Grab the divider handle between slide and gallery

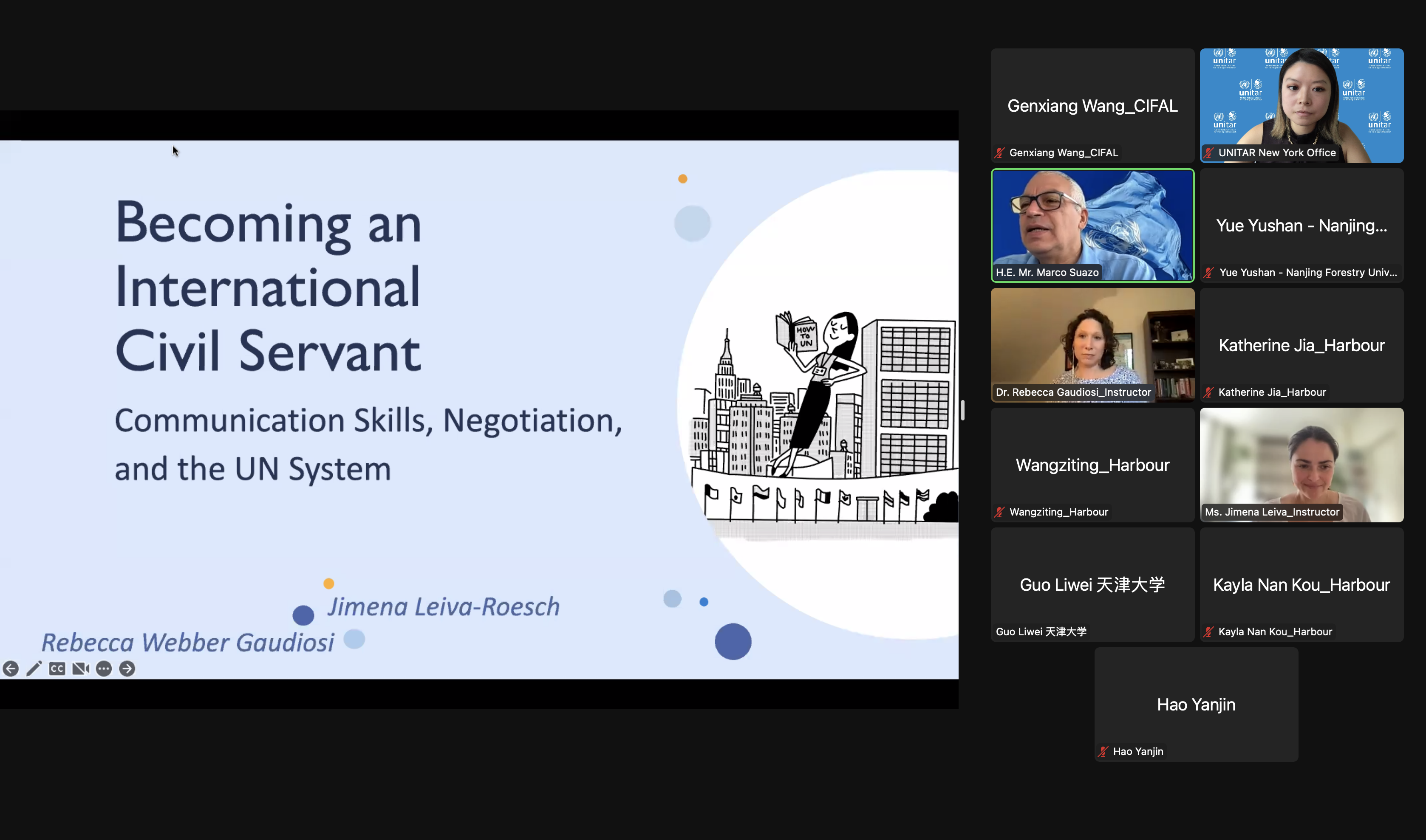[x=963, y=410]
